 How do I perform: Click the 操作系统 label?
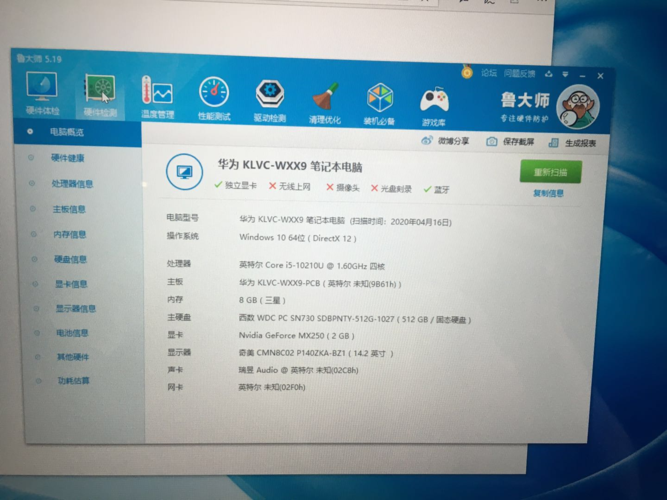[x=182, y=236]
